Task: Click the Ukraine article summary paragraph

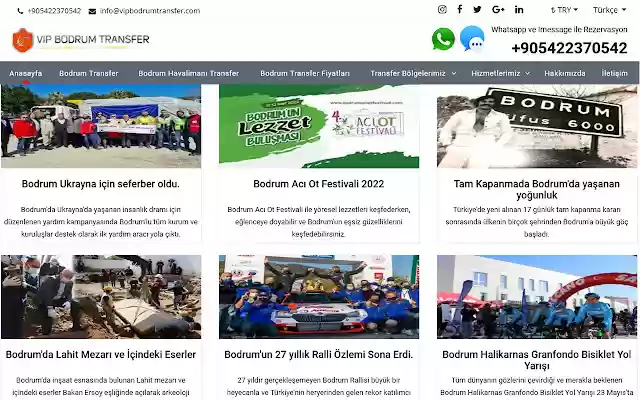Action: pos(101,222)
